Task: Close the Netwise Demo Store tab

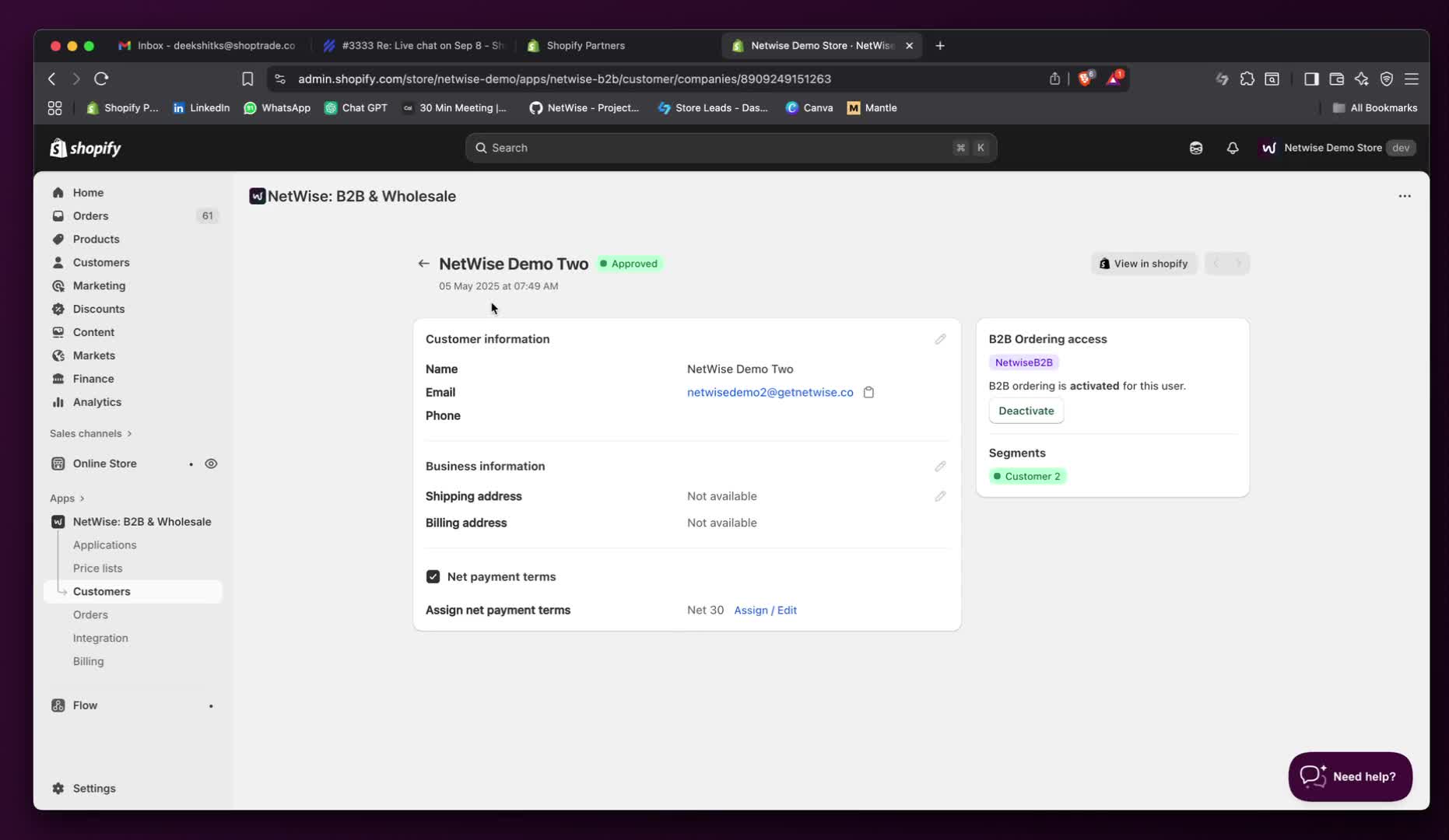Action: [x=909, y=46]
